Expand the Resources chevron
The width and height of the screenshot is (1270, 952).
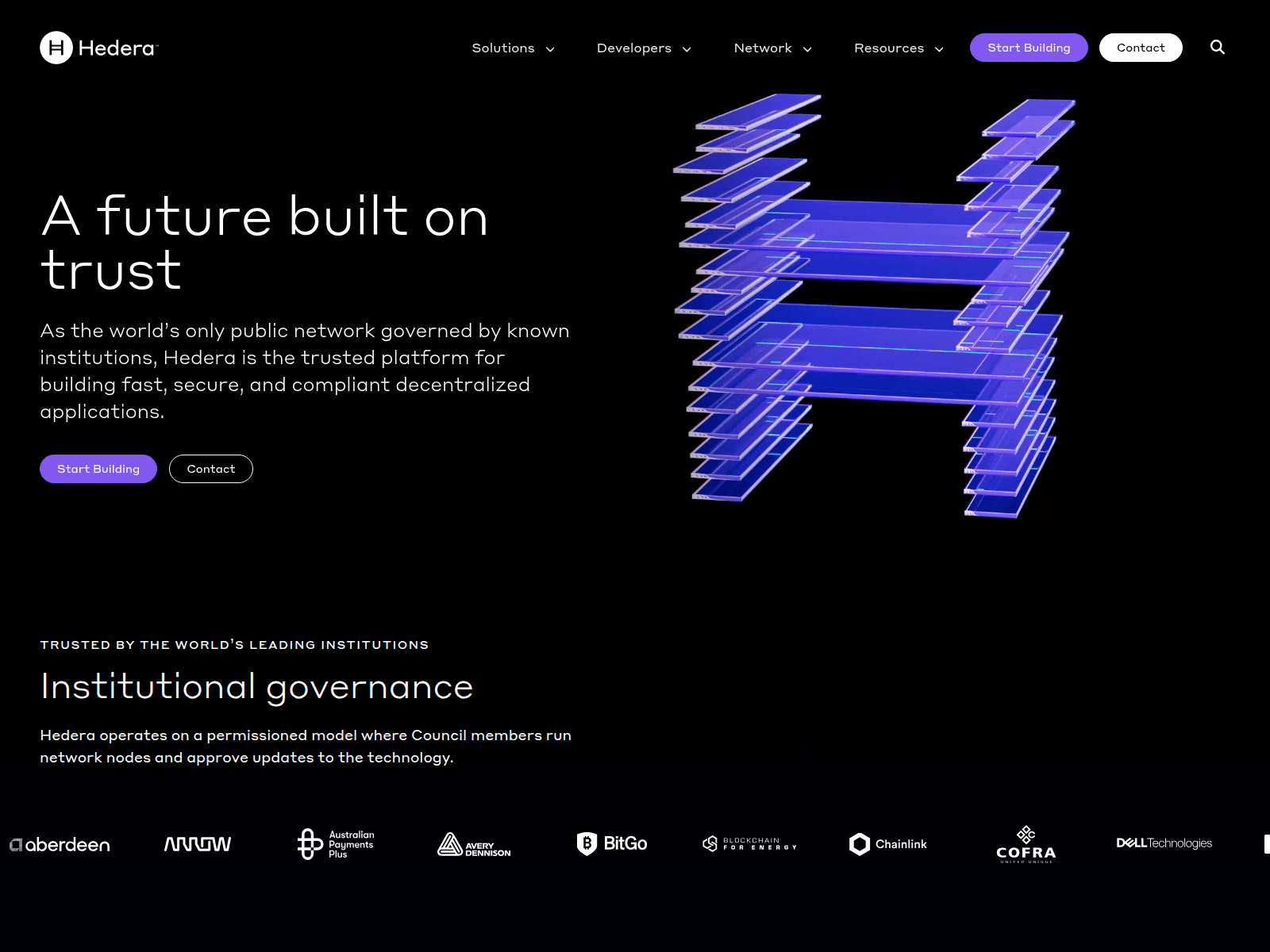939,49
